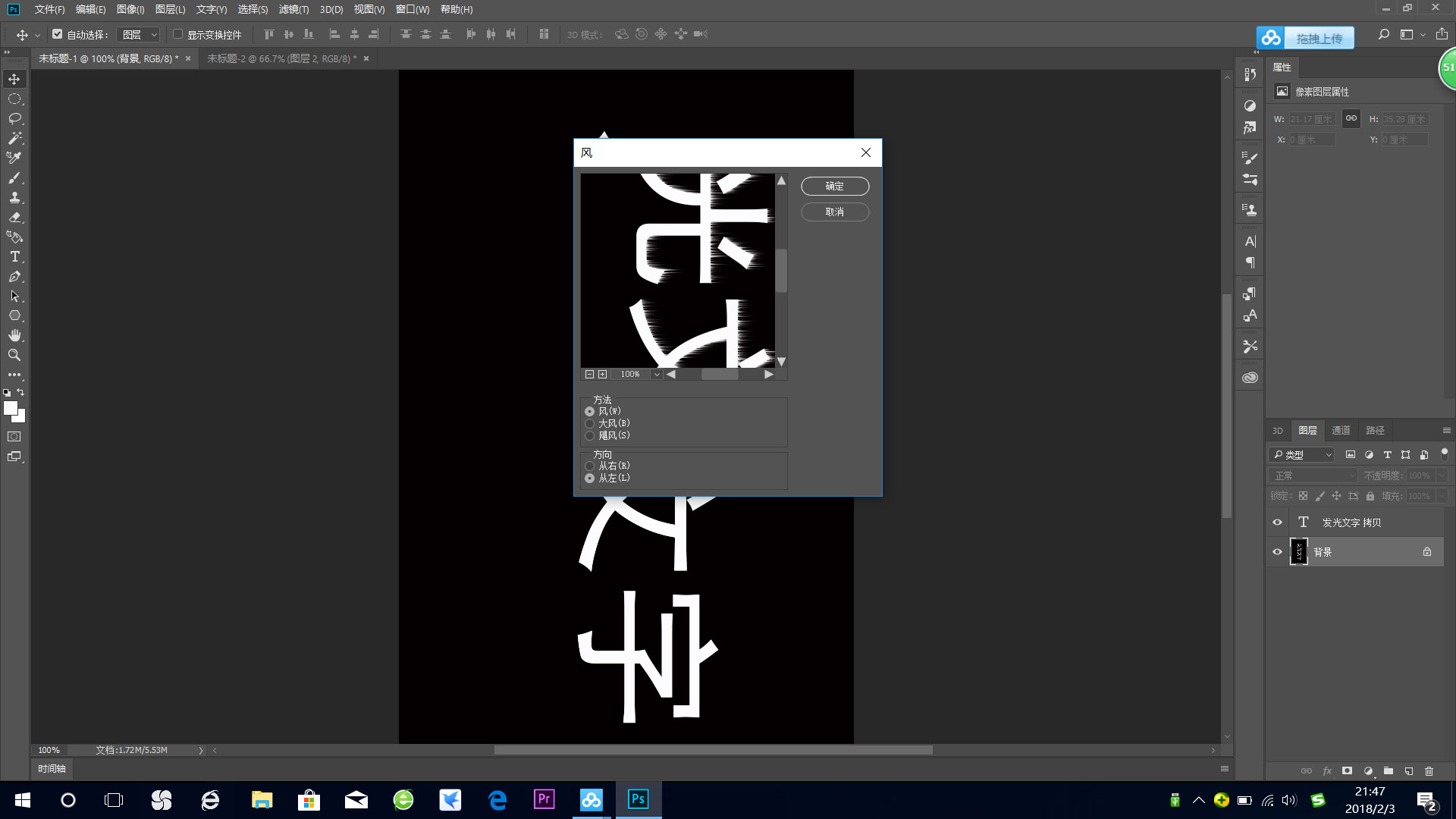
Task: Open the 滤镜(T) menu
Action: 293,9
